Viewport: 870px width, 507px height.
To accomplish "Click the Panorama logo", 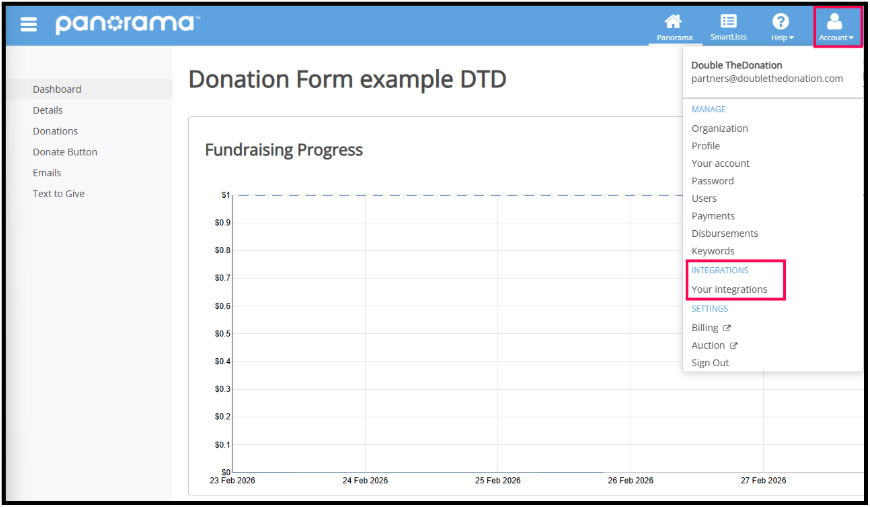I will 127,24.
